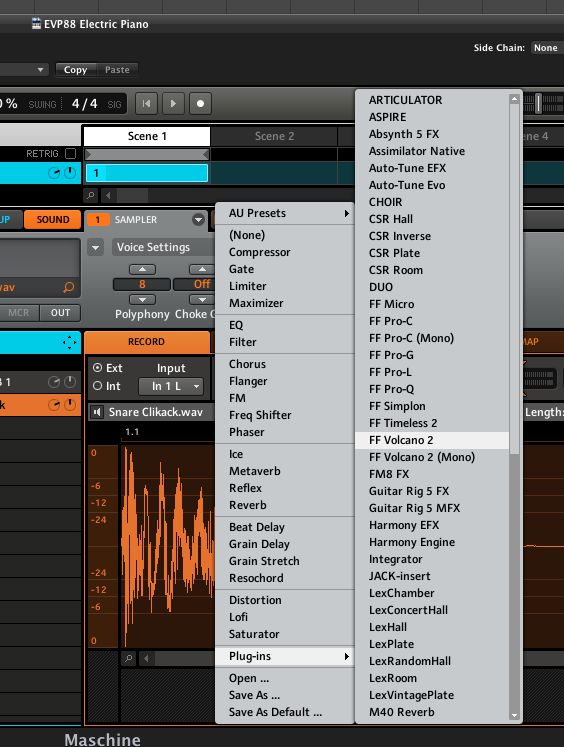
Task: Arm the record transport button
Action: point(201,104)
